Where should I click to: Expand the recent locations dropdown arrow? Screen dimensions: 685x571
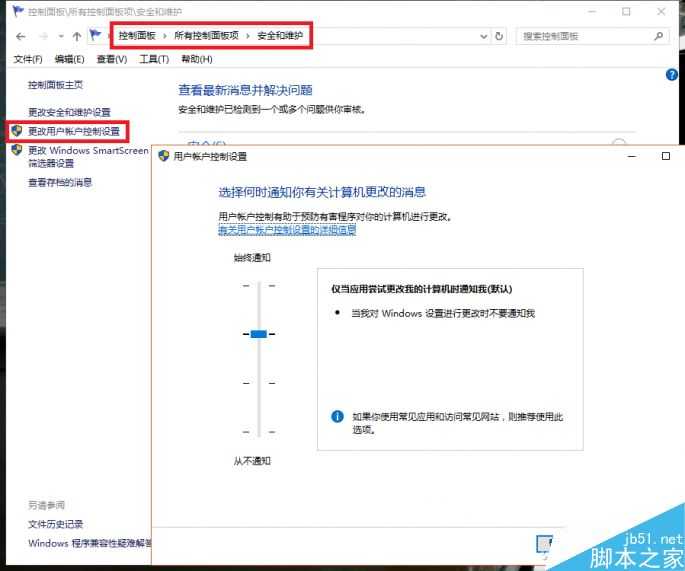click(x=61, y=36)
